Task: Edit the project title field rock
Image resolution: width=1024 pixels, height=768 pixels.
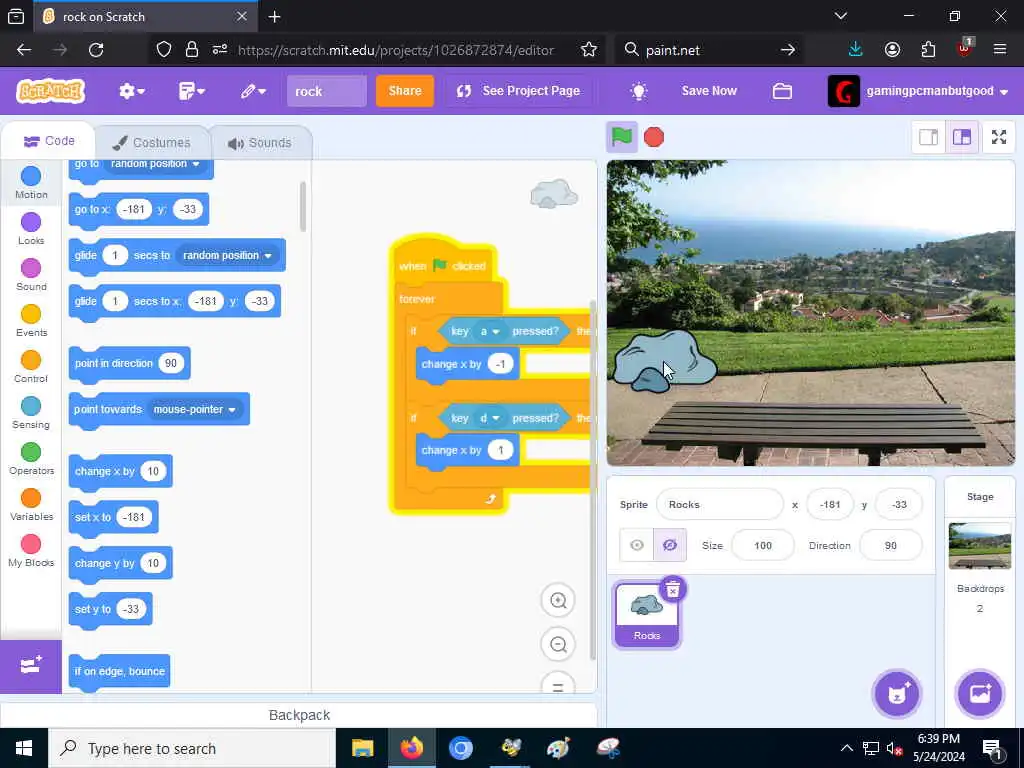Action: tap(327, 91)
